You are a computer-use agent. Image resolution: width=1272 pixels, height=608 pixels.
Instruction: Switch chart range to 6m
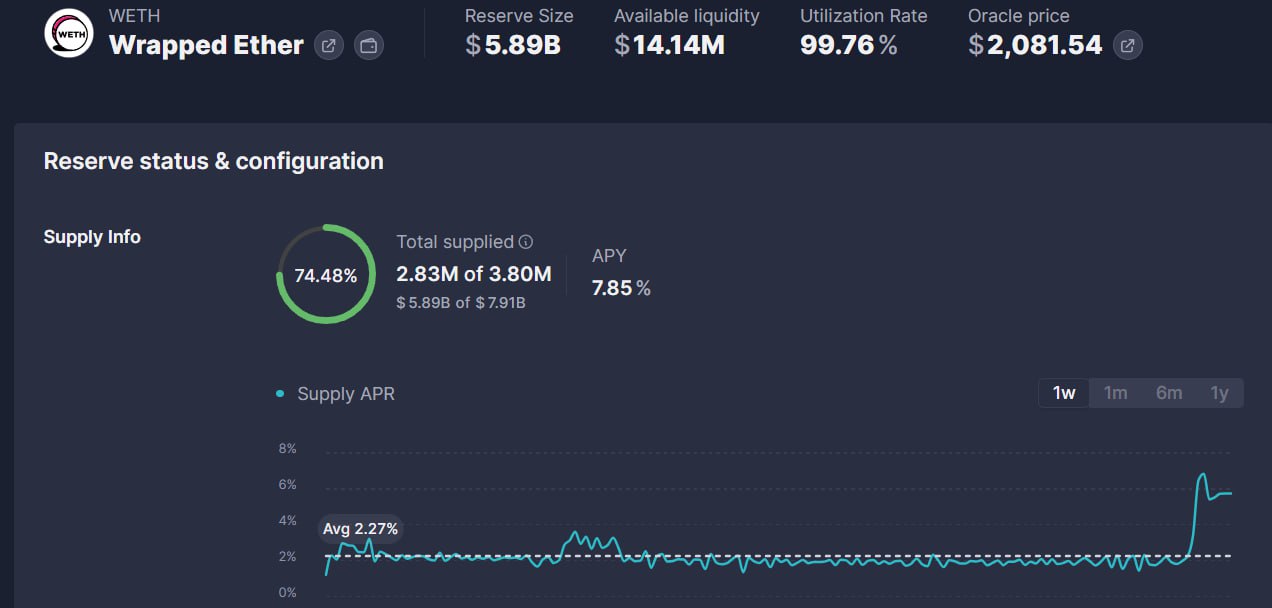(1168, 393)
